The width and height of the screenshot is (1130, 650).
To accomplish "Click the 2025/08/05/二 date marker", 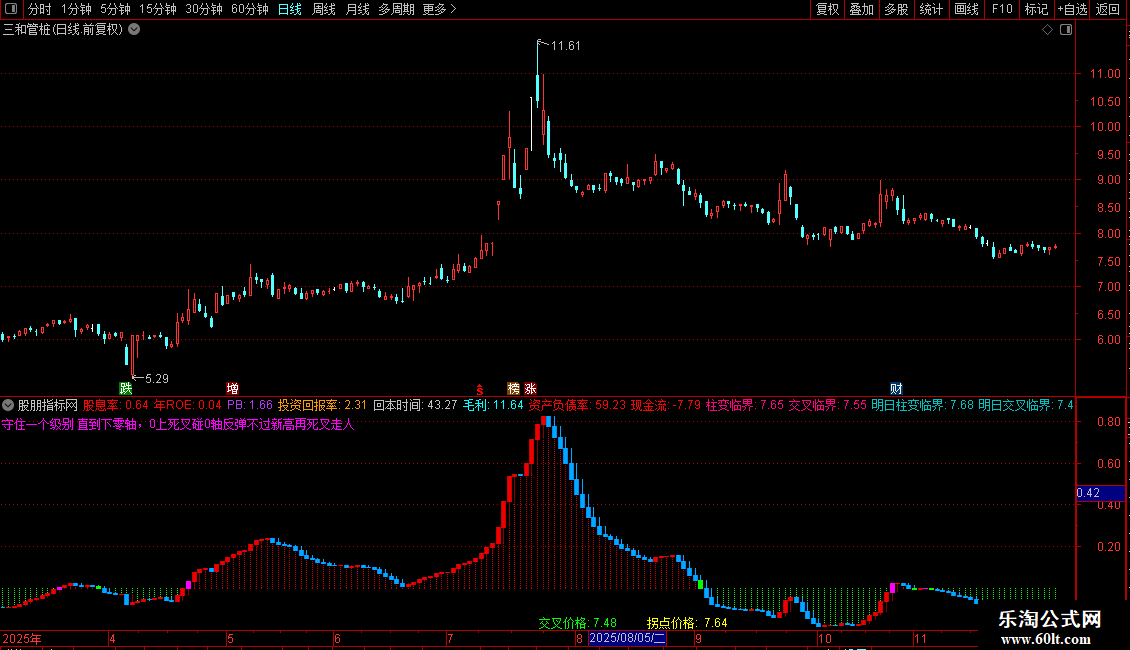I will click(x=627, y=638).
